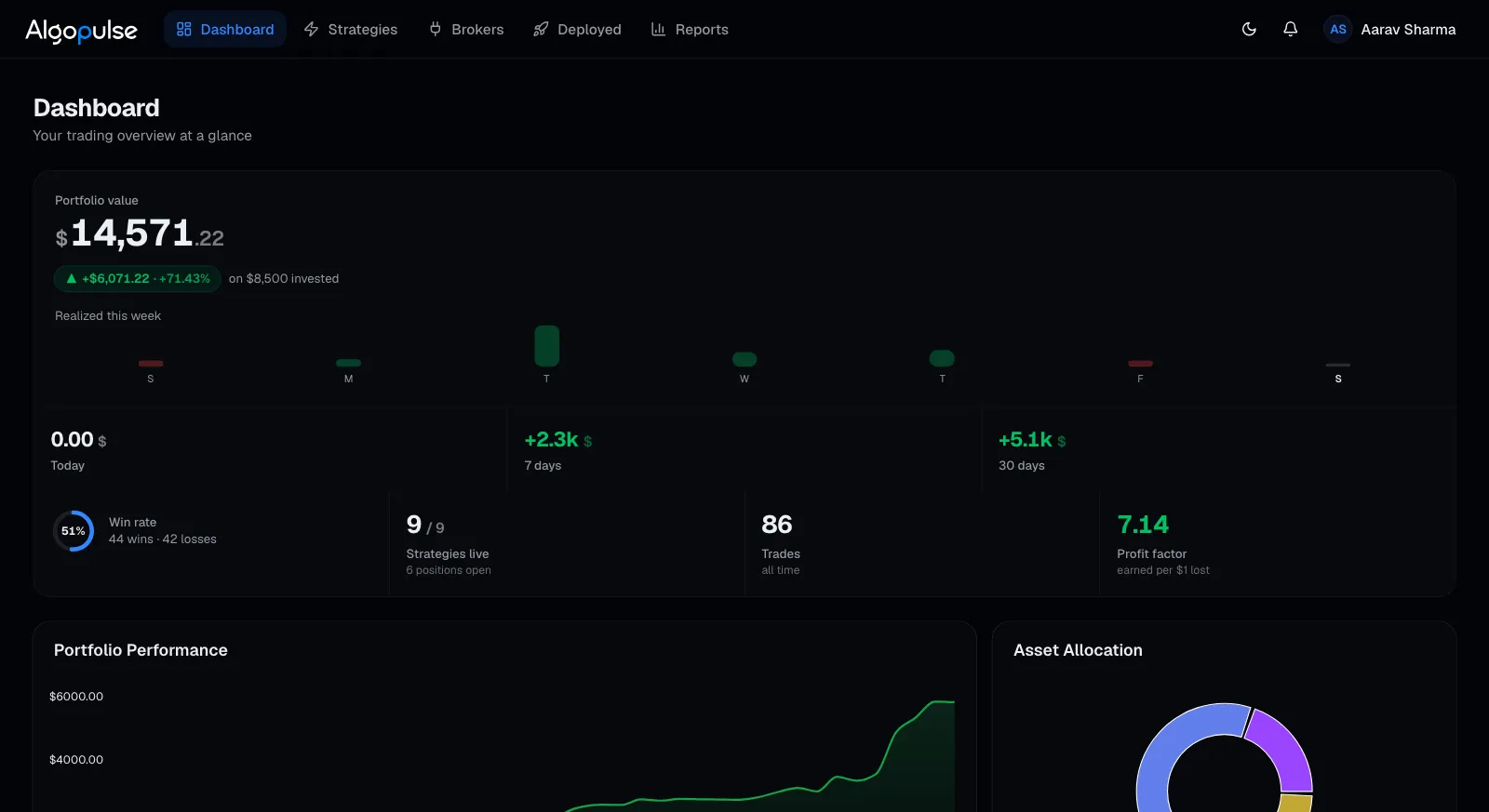Image resolution: width=1489 pixels, height=812 pixels.
Task: Open Aarav Sharma profile menu
Action: [1389, 29]
